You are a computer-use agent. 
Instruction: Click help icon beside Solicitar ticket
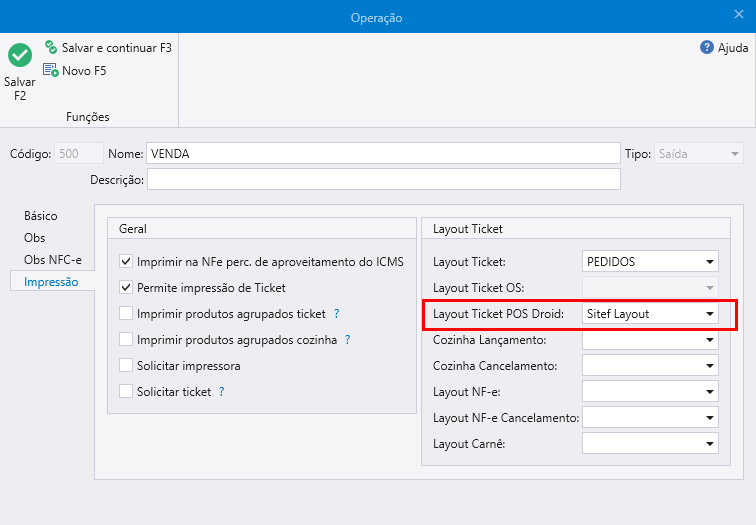pos(221,392)
